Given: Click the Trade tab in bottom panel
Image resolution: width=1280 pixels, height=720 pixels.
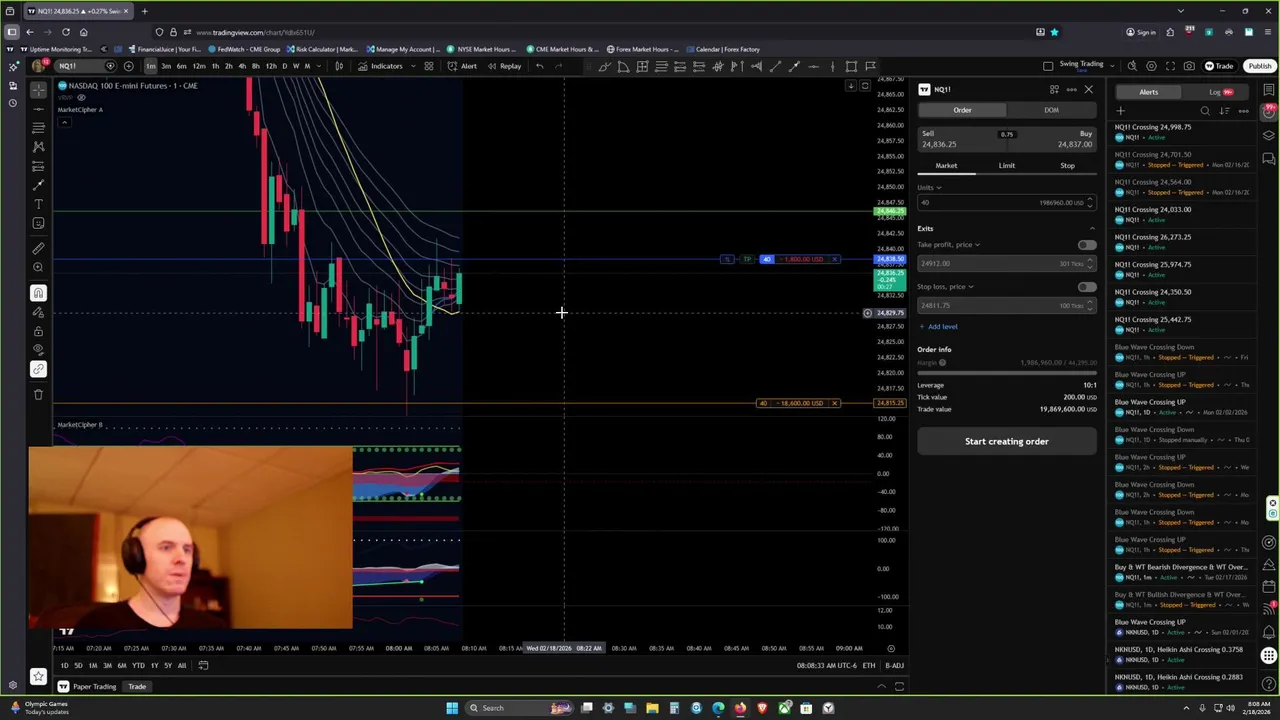Looking at the screenshot, I should tap(137, 687).
